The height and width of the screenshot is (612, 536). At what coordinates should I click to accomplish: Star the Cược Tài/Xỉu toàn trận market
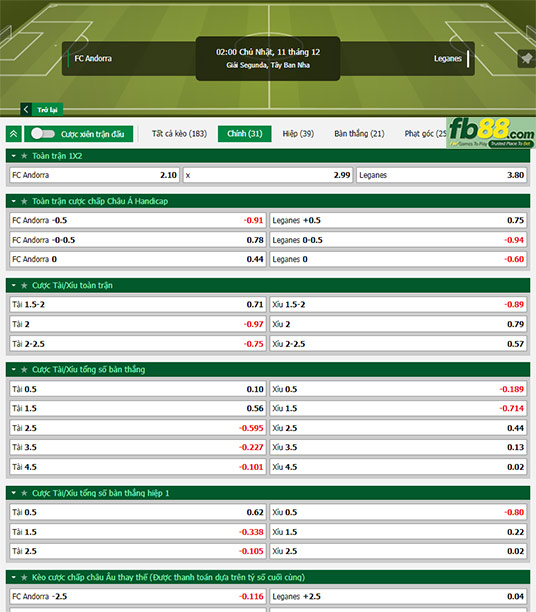pos(24,286)
